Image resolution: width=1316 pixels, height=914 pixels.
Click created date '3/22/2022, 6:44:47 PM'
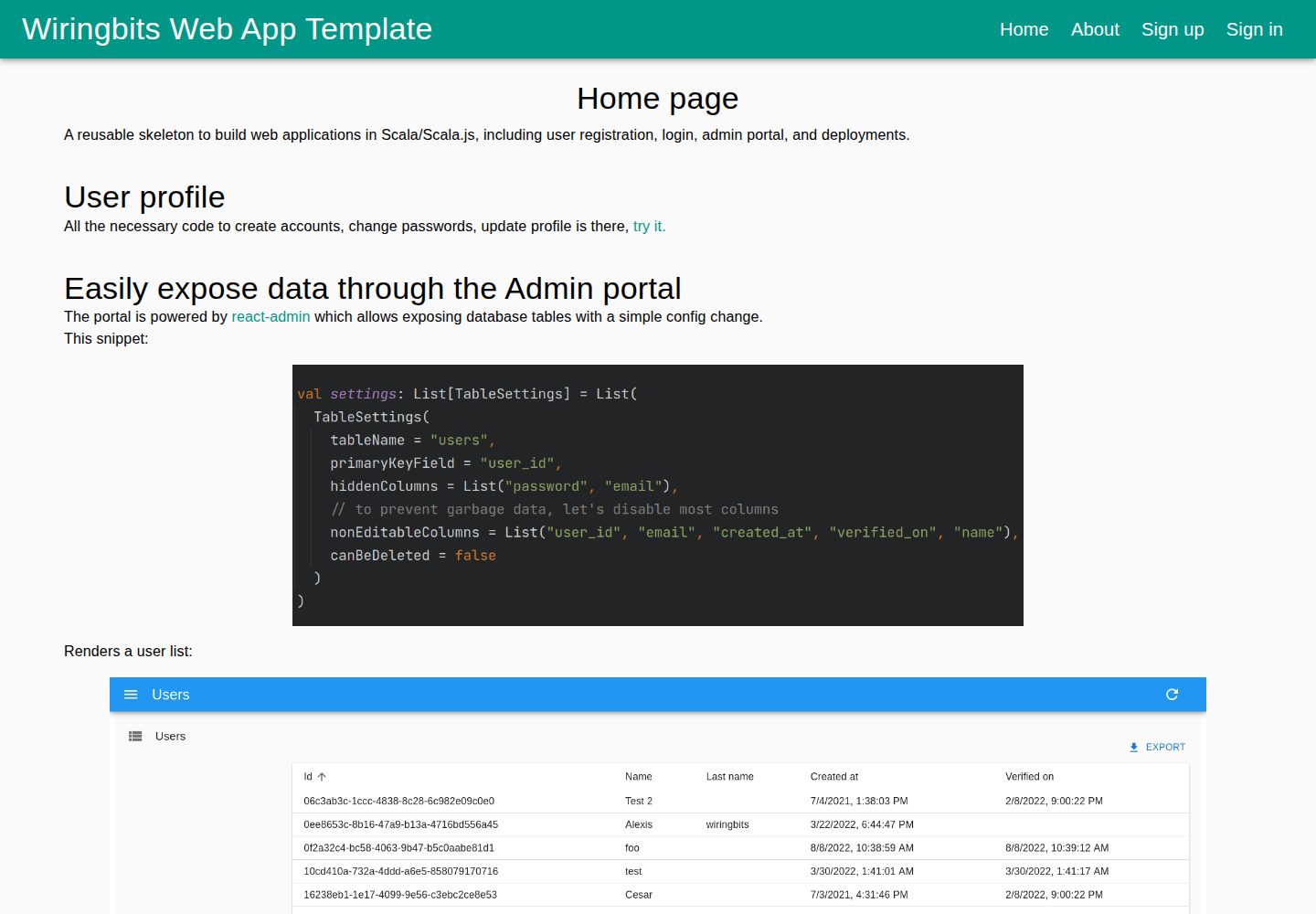[x=862, y=824]
